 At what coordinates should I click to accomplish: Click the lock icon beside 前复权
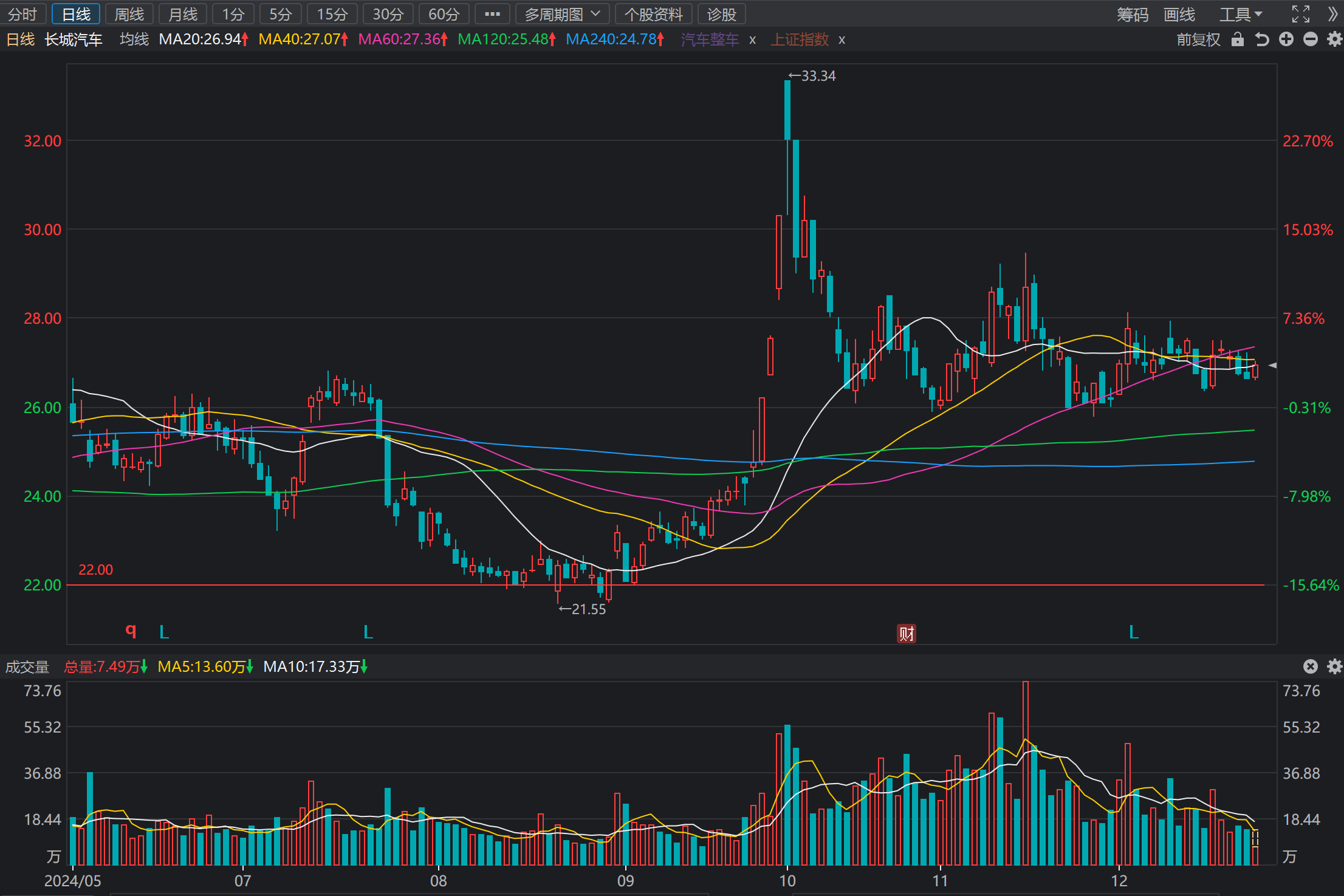[1237, 39]
